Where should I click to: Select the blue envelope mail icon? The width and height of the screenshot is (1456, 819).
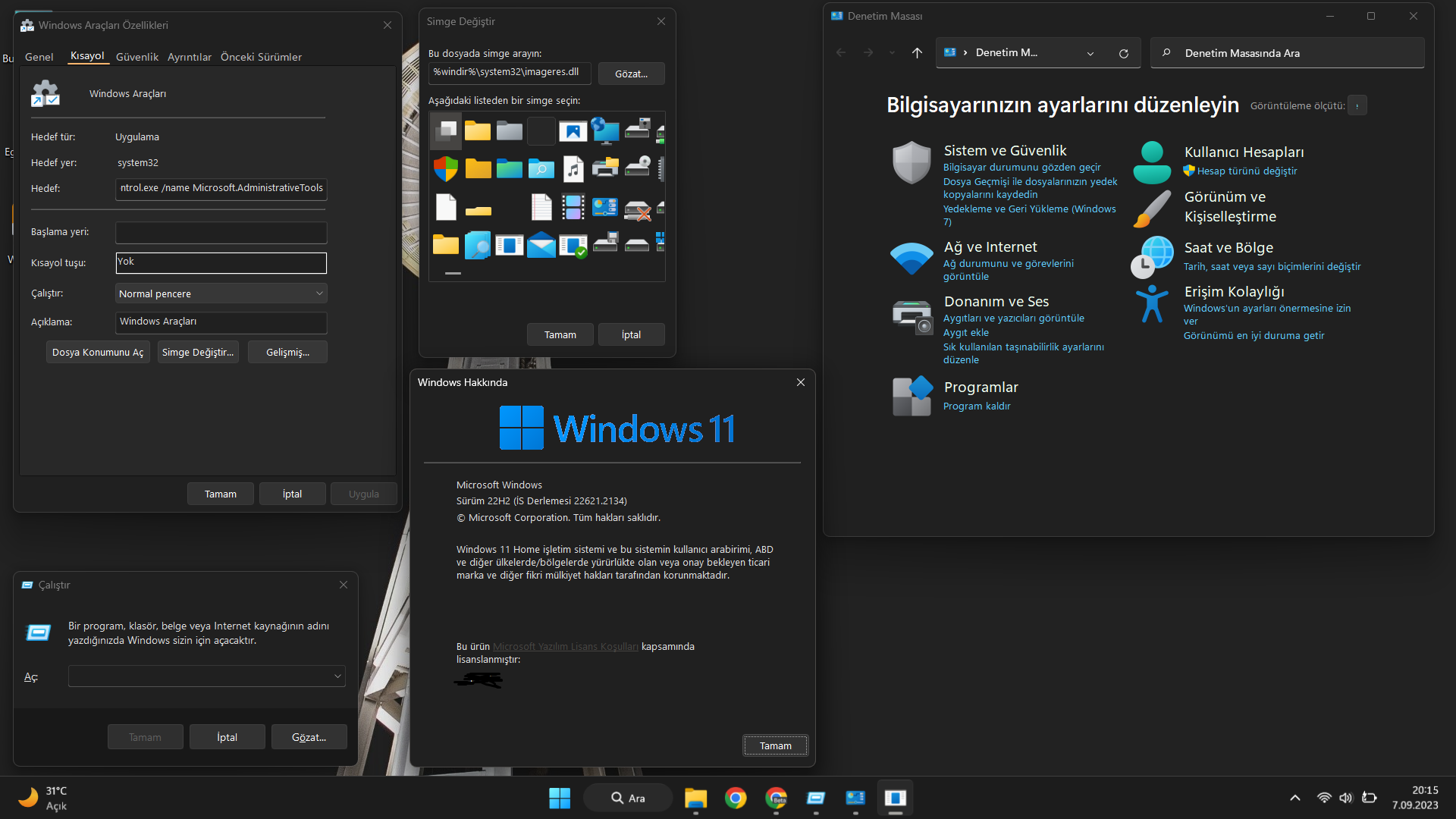(541, 244)
